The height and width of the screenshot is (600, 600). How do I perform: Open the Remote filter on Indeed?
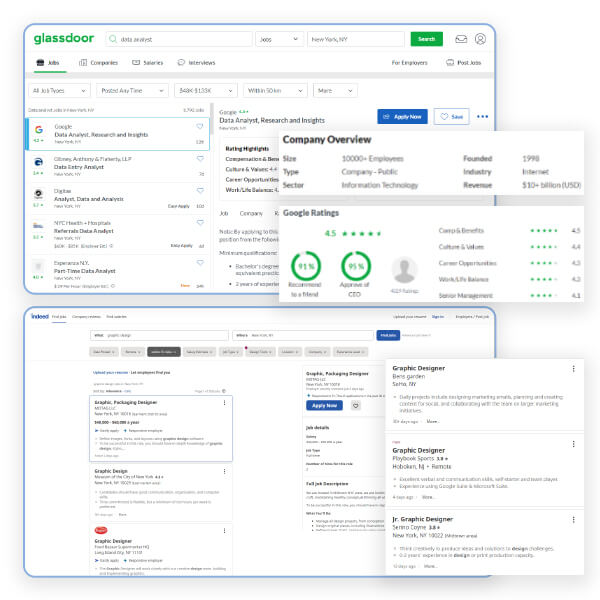pos(133,352)
